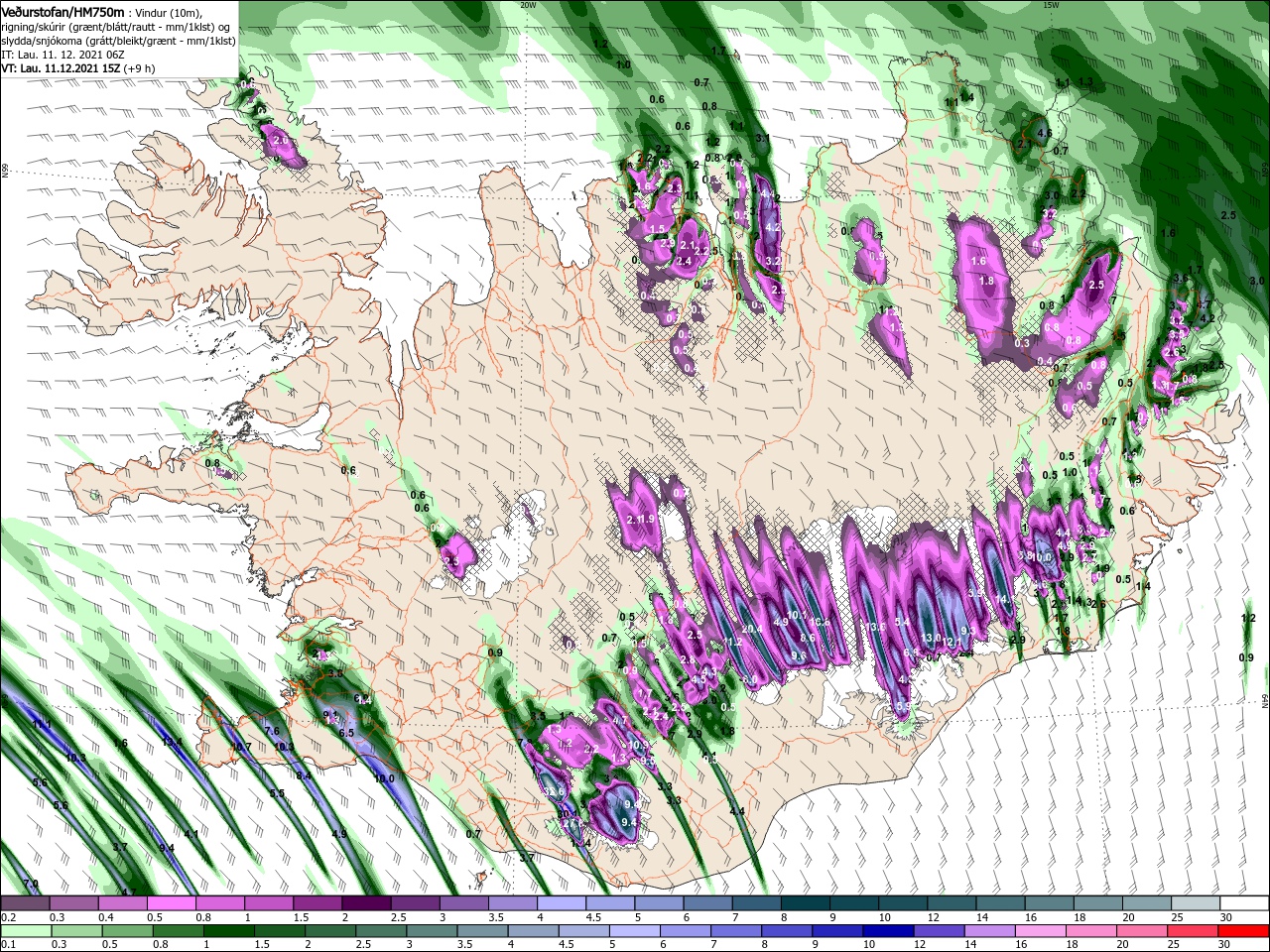Click the 4.6 value in the northeast
Viewport: 1270px width, 952px height.
coord(1044,133)
